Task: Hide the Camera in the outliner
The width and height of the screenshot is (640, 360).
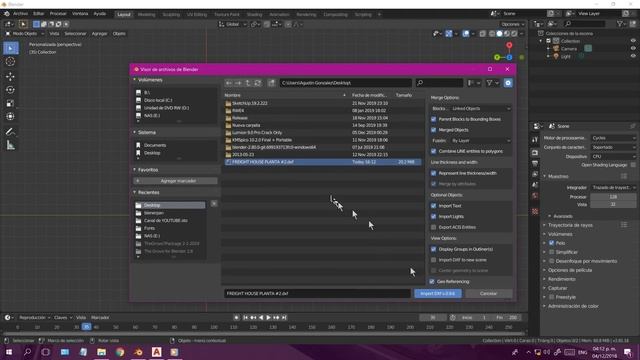Action: (x=633, y=49)
